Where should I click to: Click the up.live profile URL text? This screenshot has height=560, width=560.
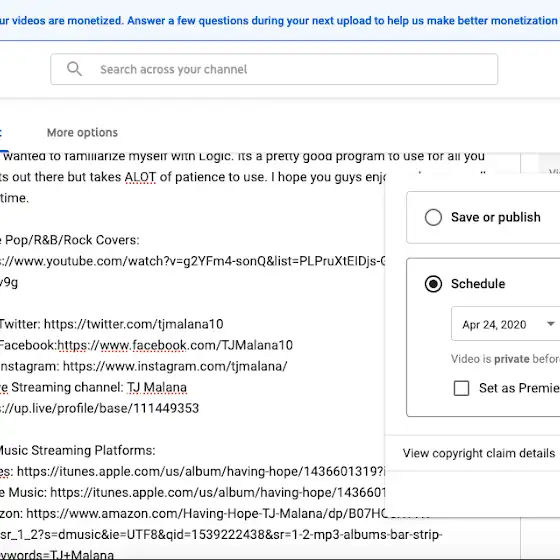click(99, 408)
